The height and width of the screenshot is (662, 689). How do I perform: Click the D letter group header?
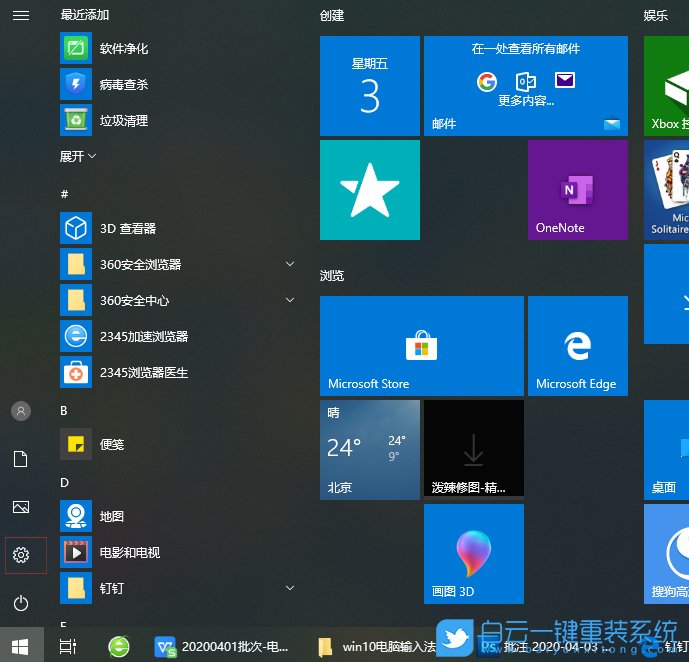coord(64,482)
